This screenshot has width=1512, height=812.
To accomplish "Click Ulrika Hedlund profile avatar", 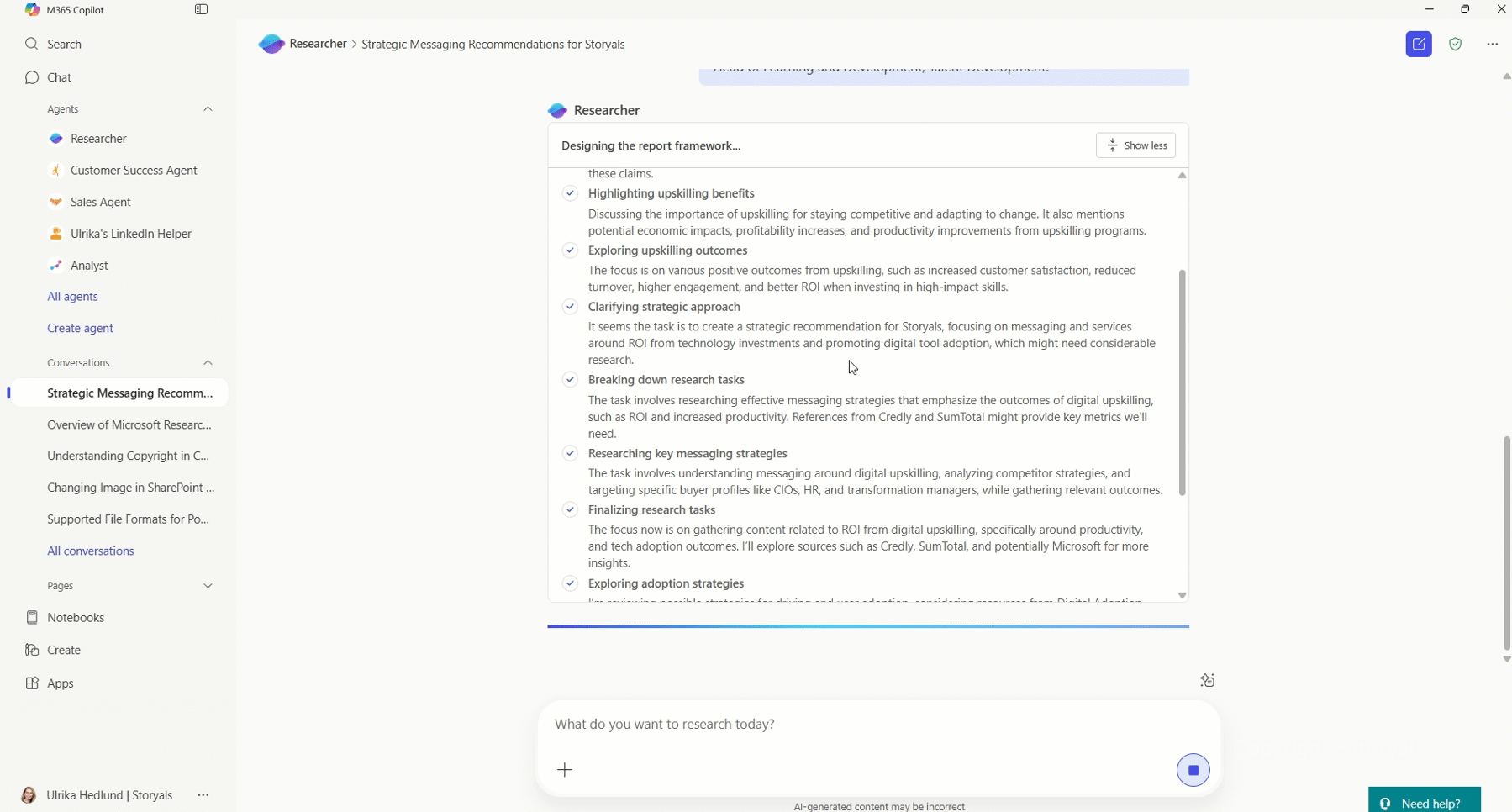I will 28,795.
